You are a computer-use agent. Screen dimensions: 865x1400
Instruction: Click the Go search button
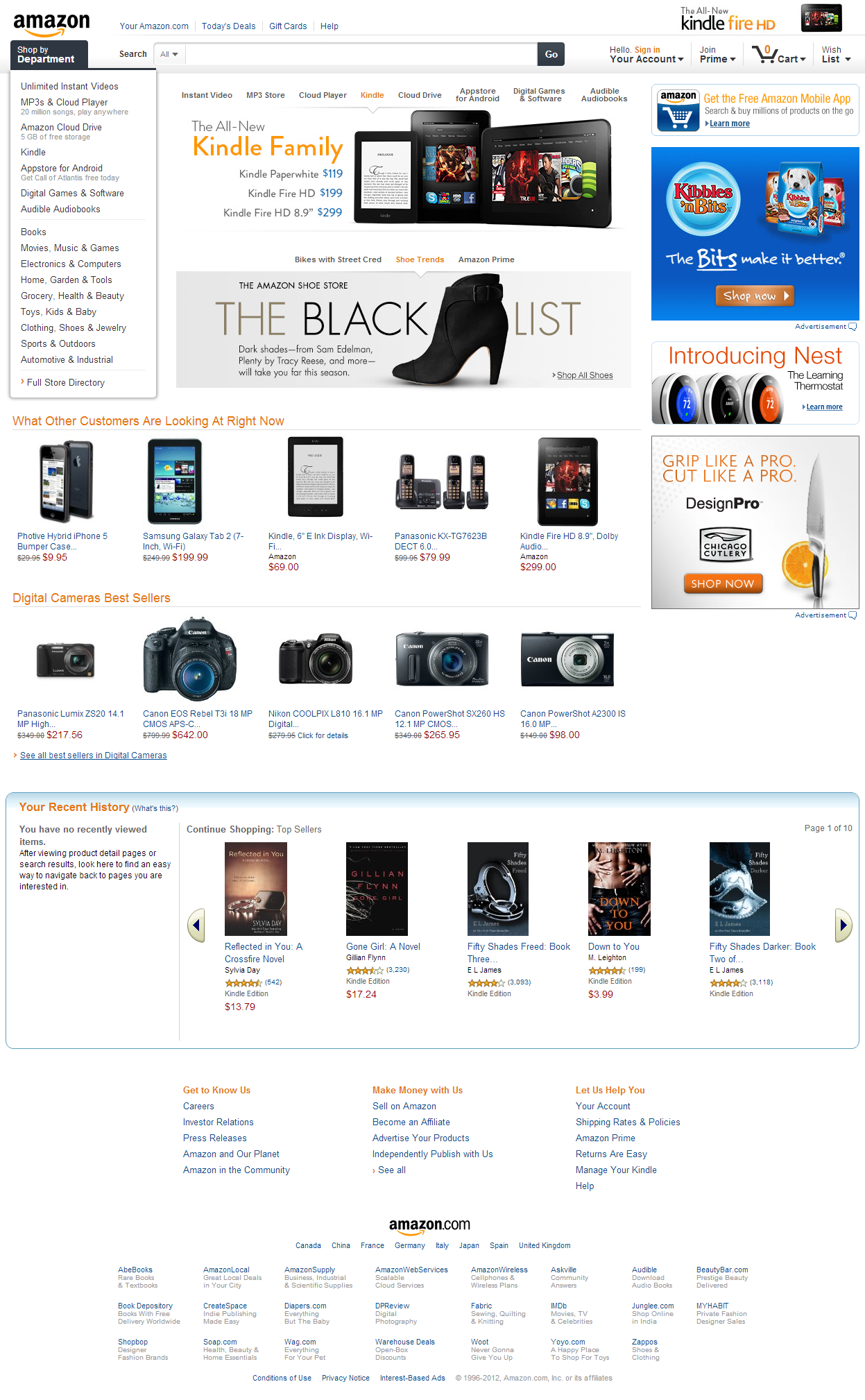point(551,54)
